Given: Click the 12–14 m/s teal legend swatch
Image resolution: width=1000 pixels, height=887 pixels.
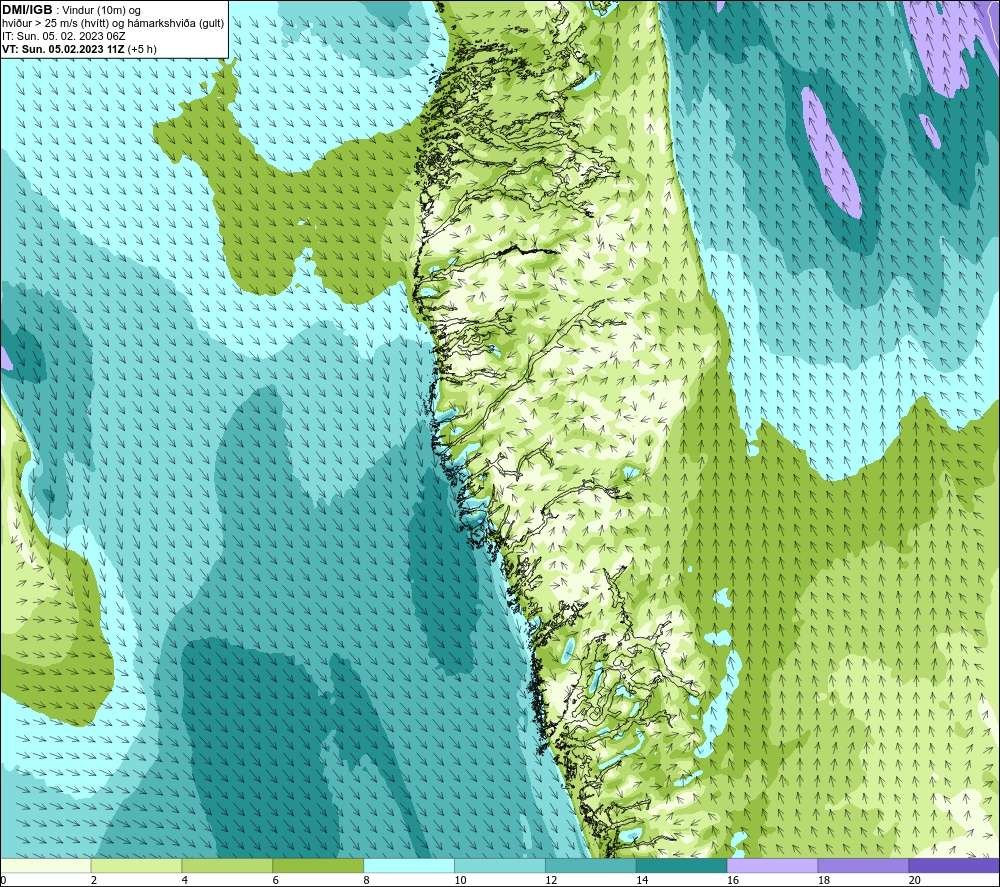Looking at the screenshot, I should [x=591, y=865].
